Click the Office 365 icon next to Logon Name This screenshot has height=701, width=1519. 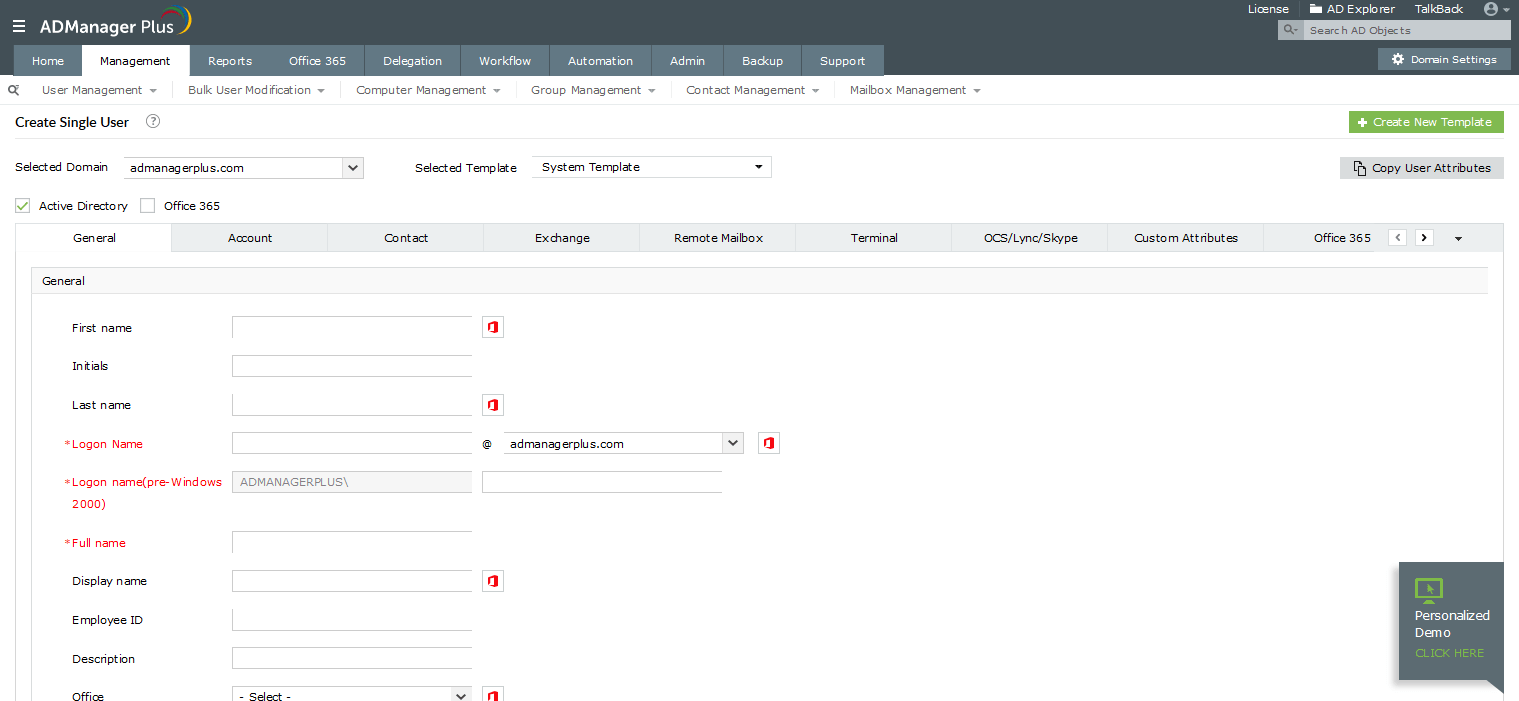coord(768,442)
